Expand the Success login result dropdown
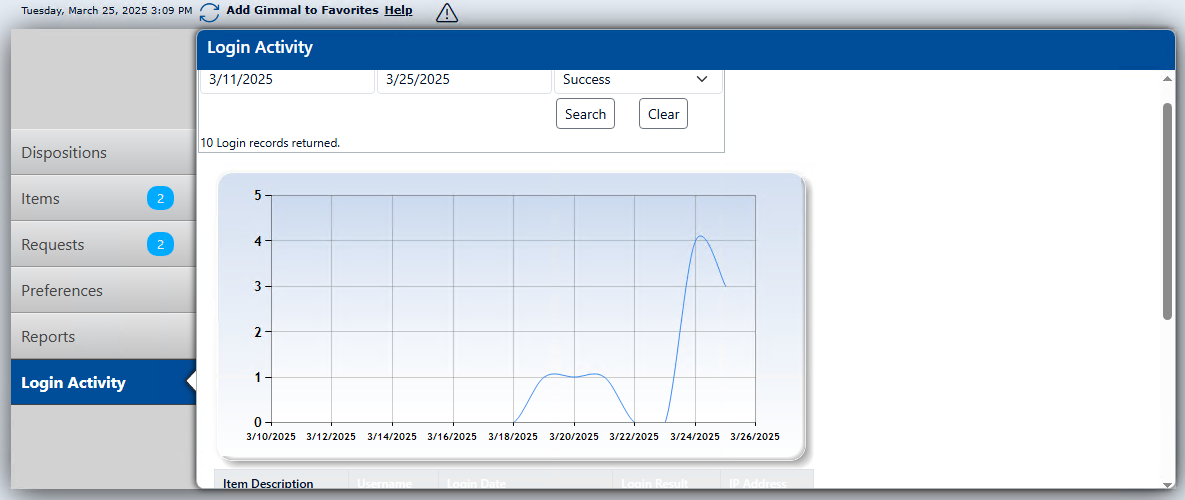Screen dimensions: 1185x500 coord(637,80)
